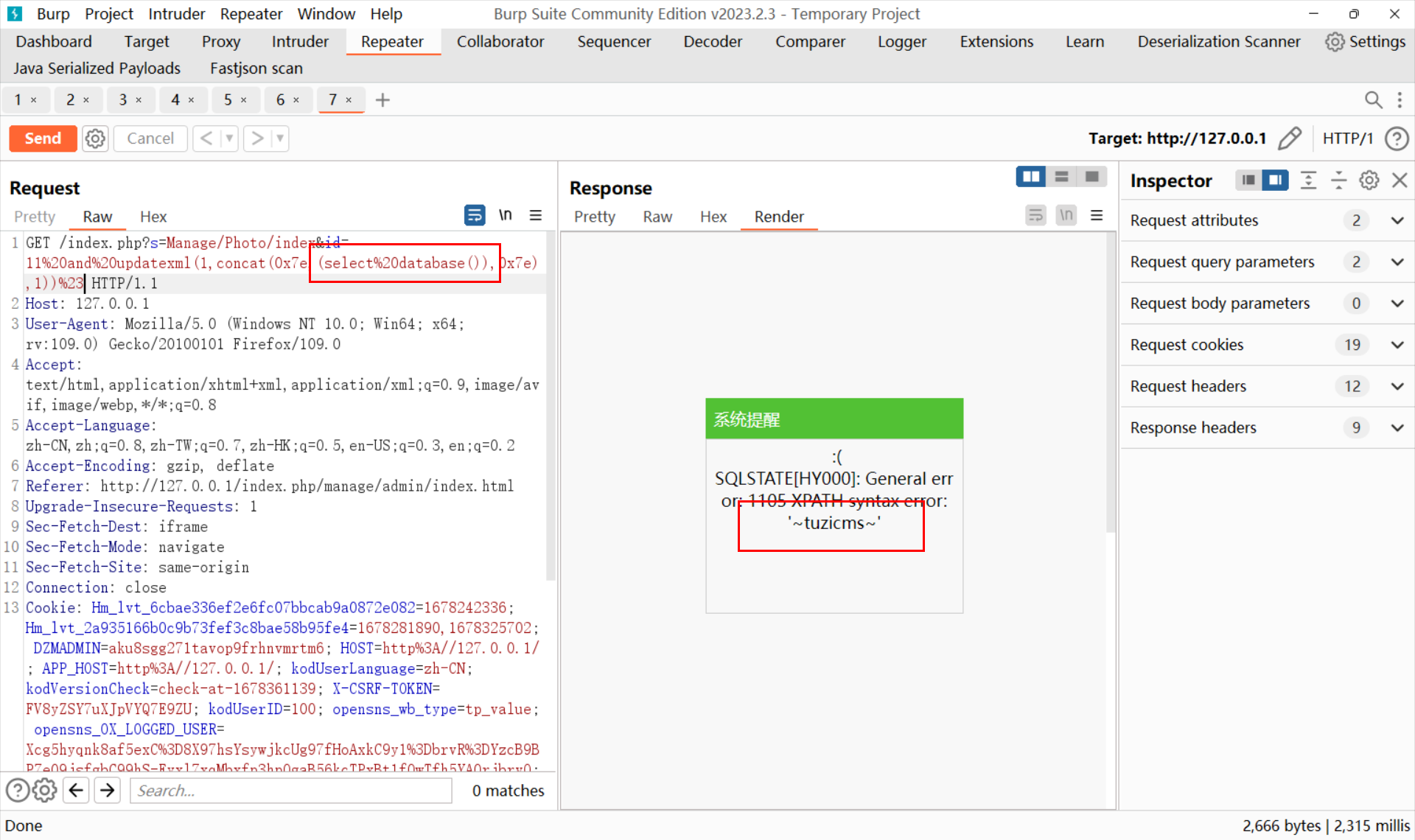Switch Response view to the Hex tab
This screenshot has width=1415, height=840.
pos(713,216)
